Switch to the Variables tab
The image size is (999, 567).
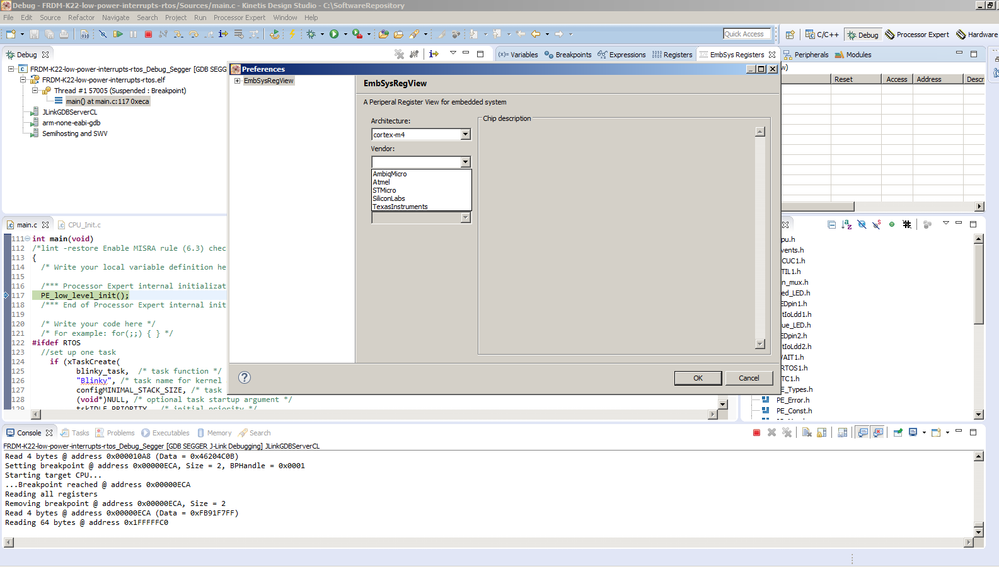(x=518, y=55)
